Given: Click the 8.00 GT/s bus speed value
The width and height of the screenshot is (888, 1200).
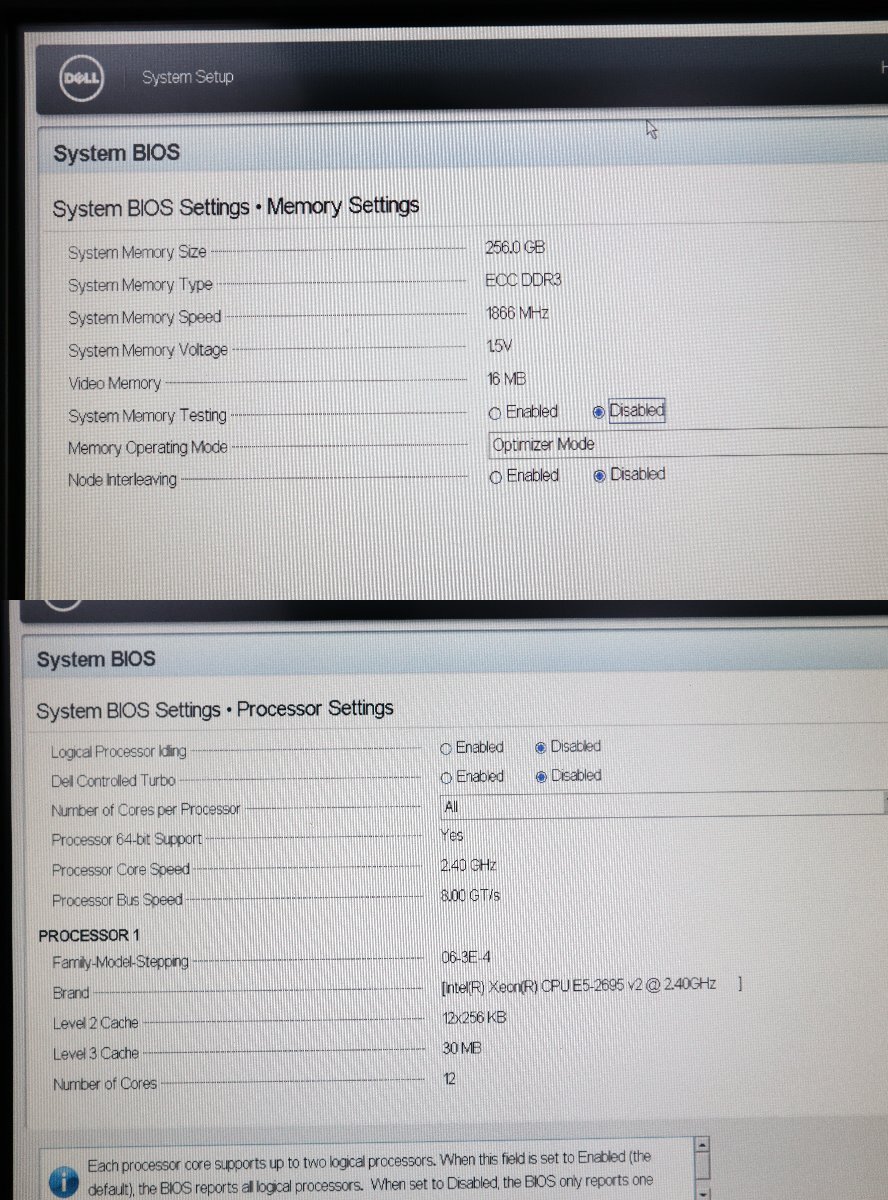Looking at the screenshot, I should 470,896.
